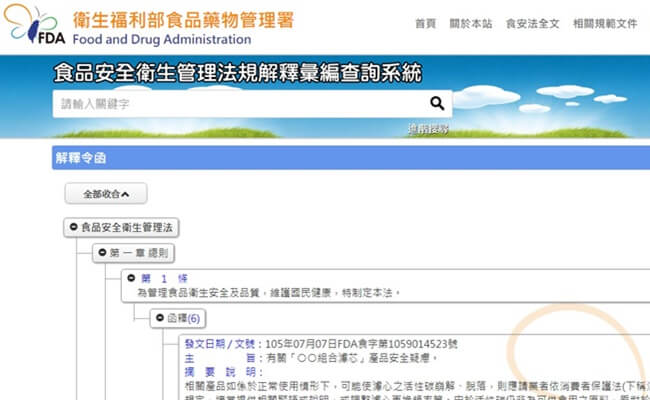650x400 pixels.
Task: Go to 關於本站 in the top navigation
Action: click(471, 23)
